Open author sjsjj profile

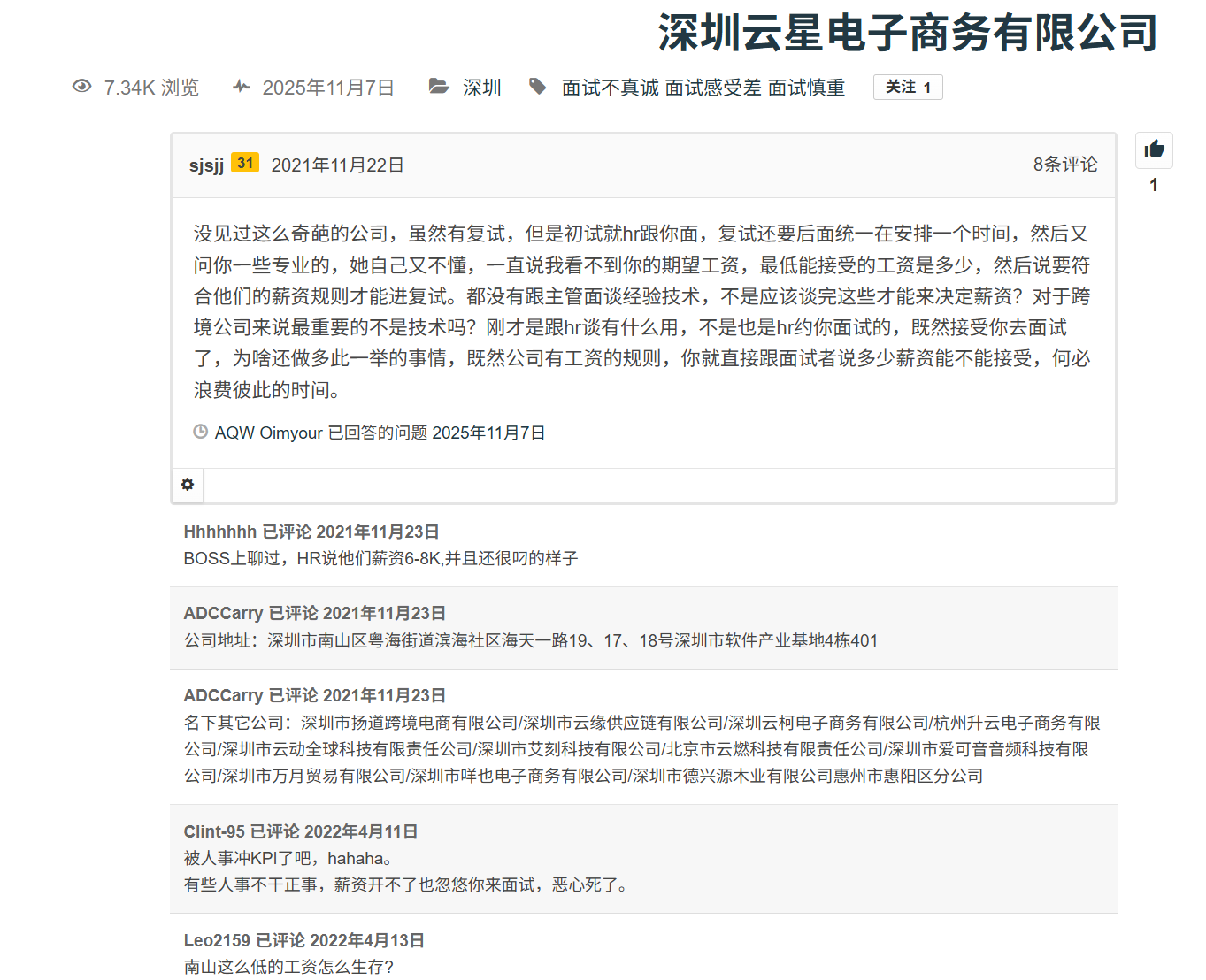[x=206, y=165]
